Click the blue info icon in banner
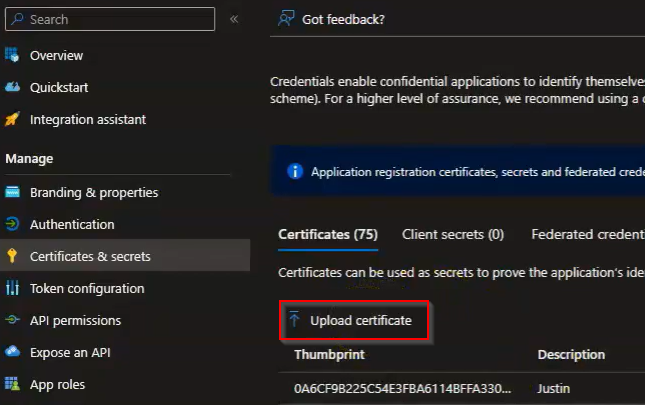The width and height of the screenshot is (645, 405). [x=295, y=171]
